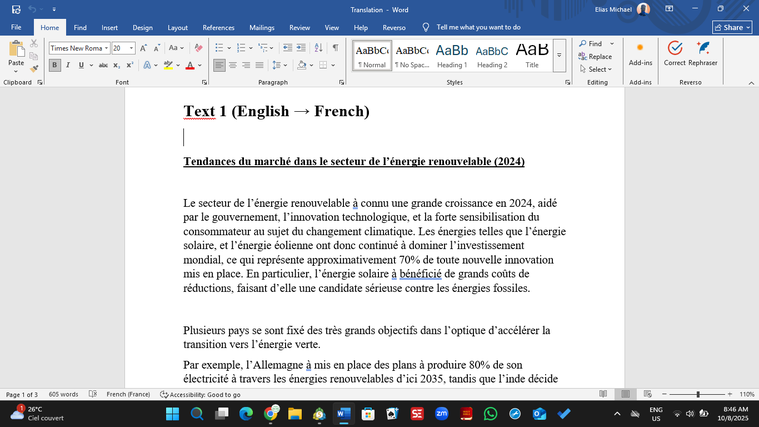Click the Copy icon in Clipboard group
Image resolution: width=759 pixels, height=427 pixels.
click(34, 56)
